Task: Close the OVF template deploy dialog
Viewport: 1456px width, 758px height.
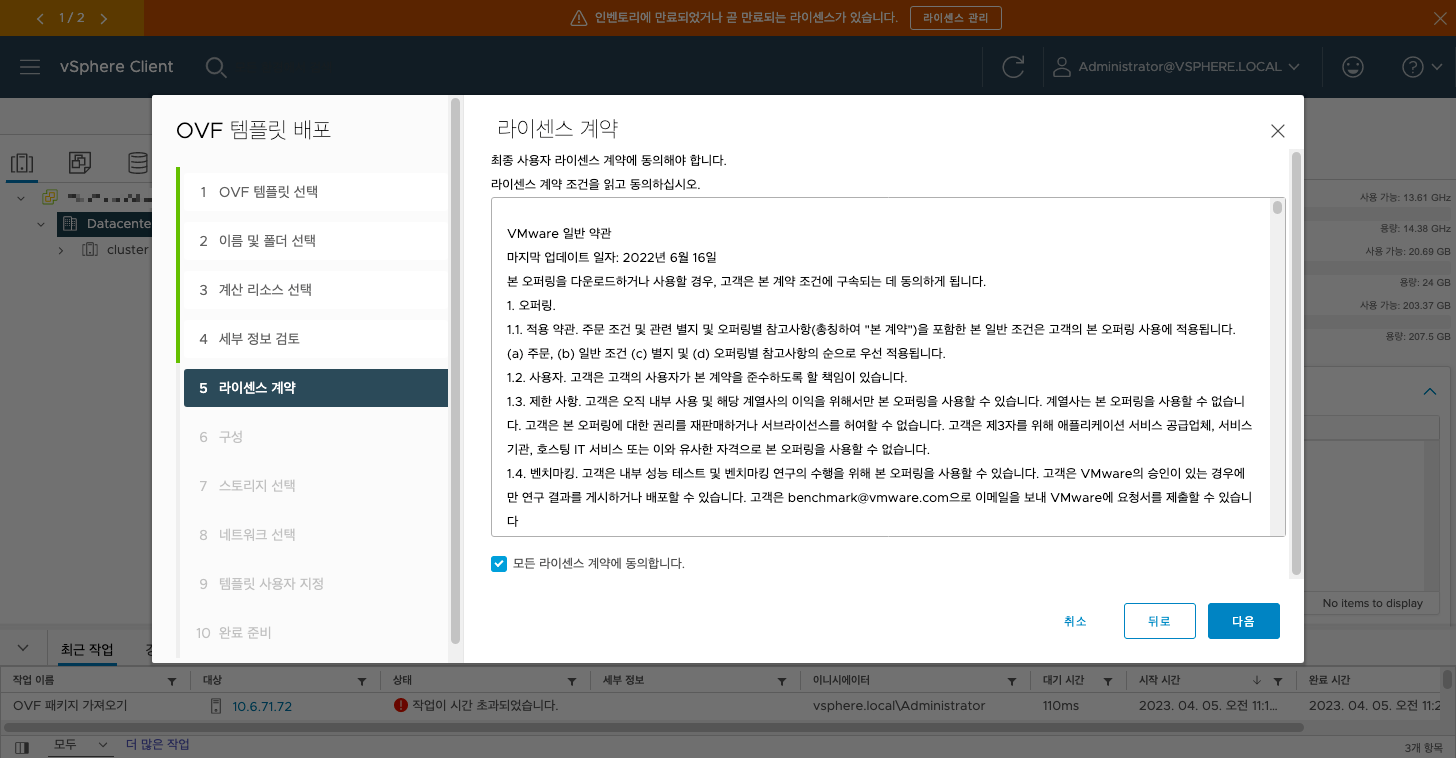Action: 1277,131
